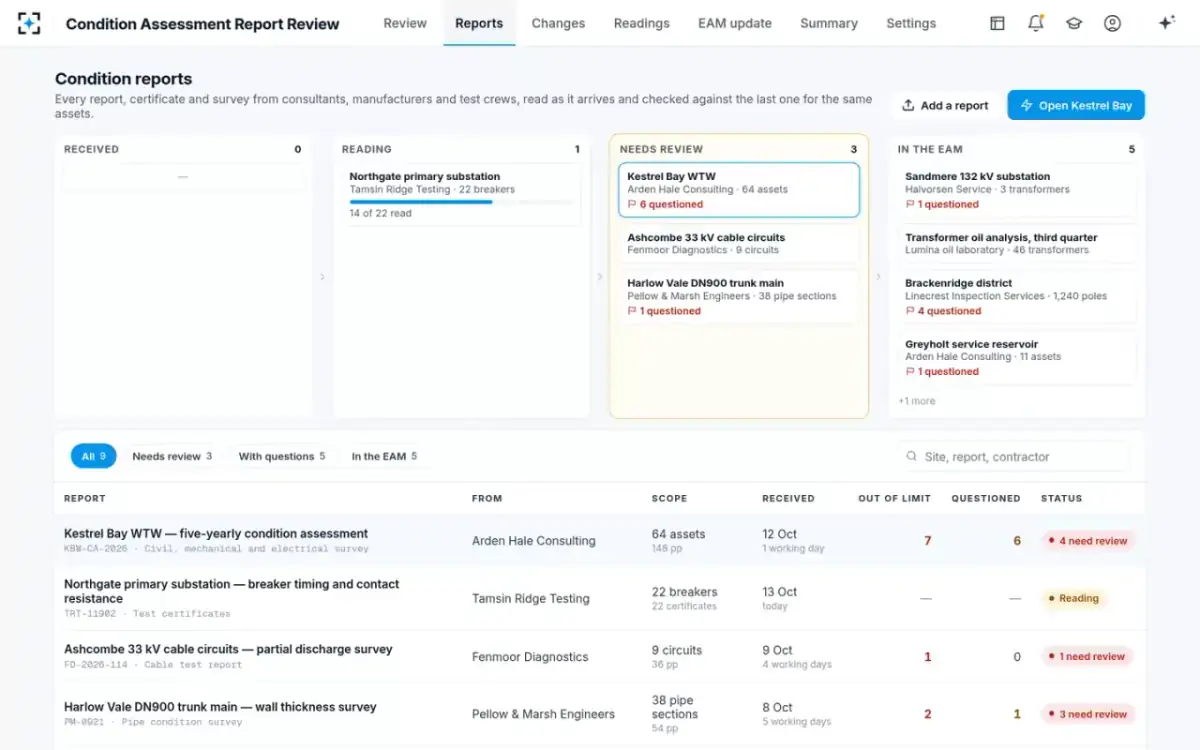
Task: Click Fenmoor Diagnostics in table
Action: click(530, 657)
